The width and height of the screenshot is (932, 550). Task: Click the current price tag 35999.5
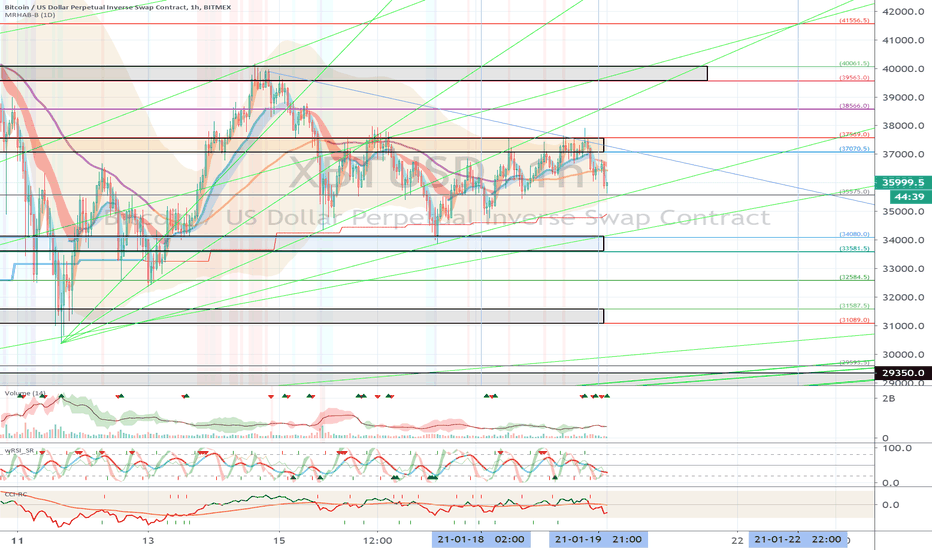pos(903,183)
